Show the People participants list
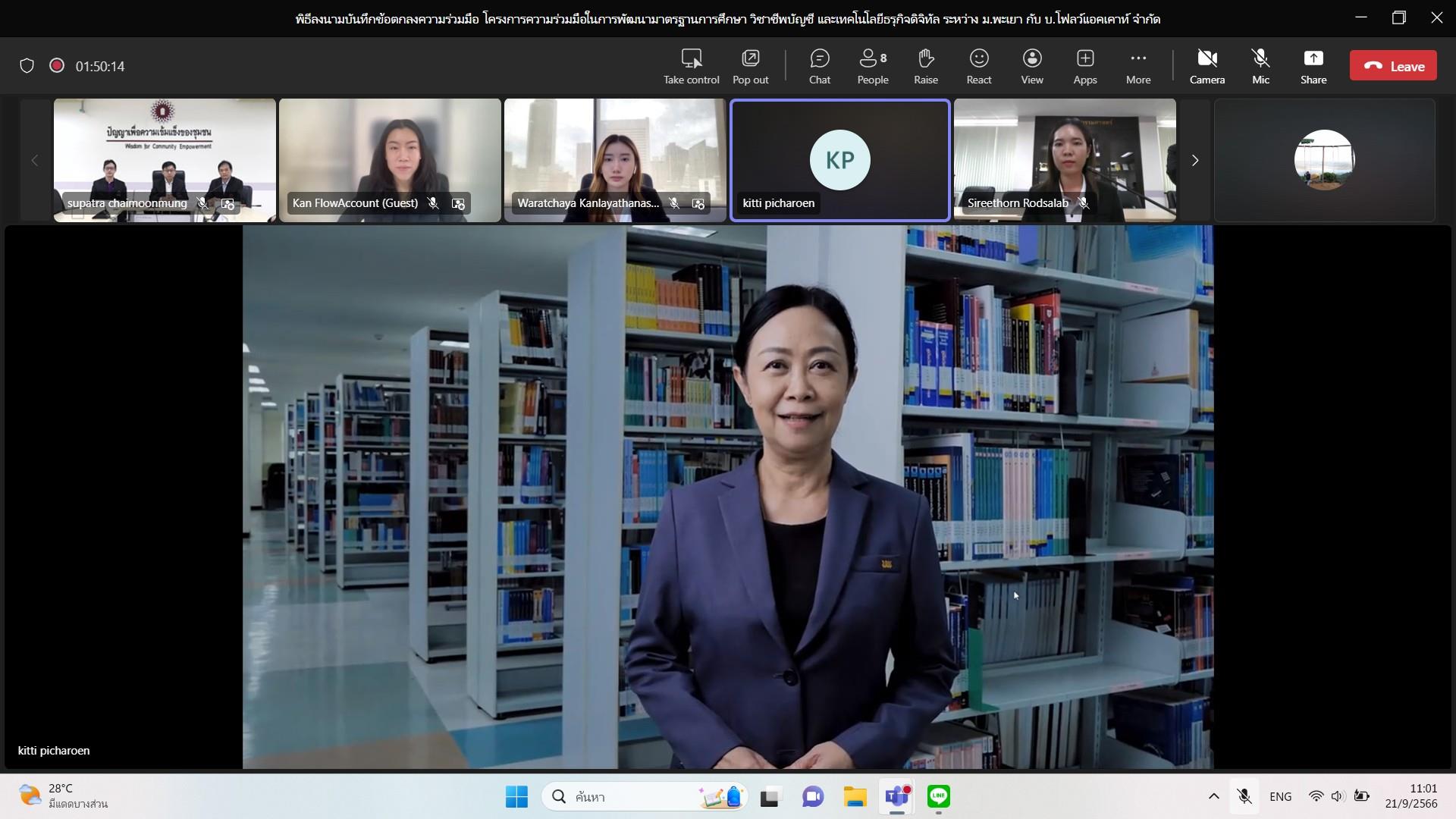 pyautogui.click(x=873, y=67)
